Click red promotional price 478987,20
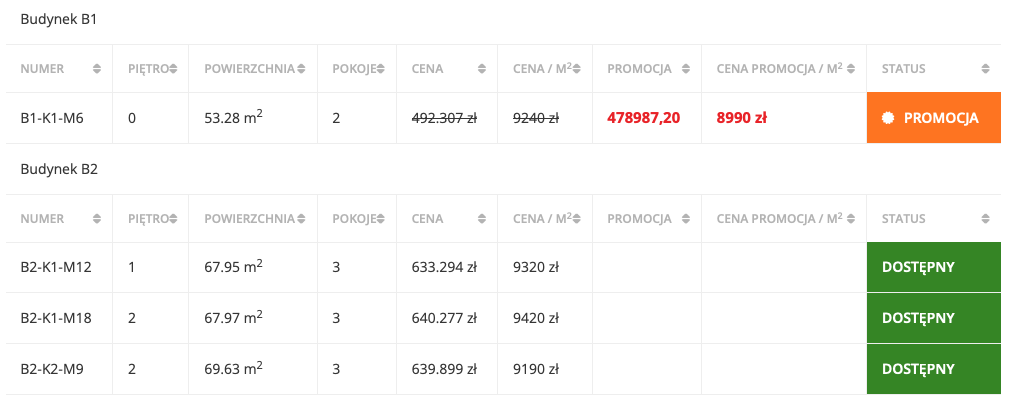 pos(643,118)
